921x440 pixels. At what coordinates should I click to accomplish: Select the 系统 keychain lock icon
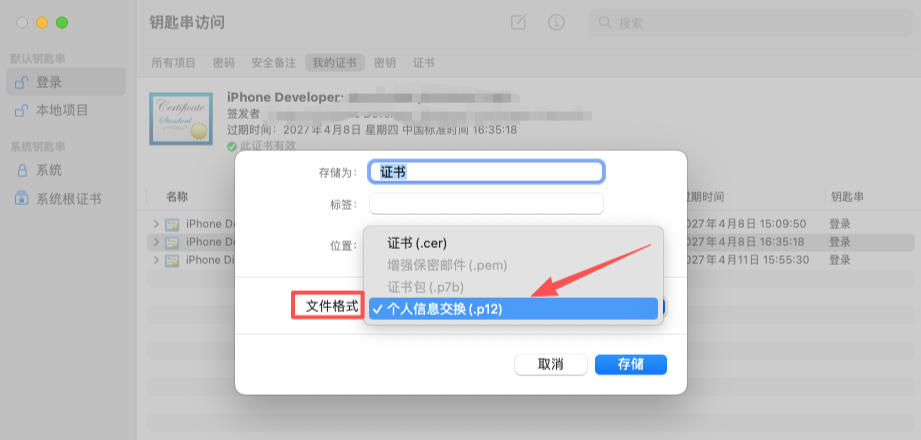22,170
